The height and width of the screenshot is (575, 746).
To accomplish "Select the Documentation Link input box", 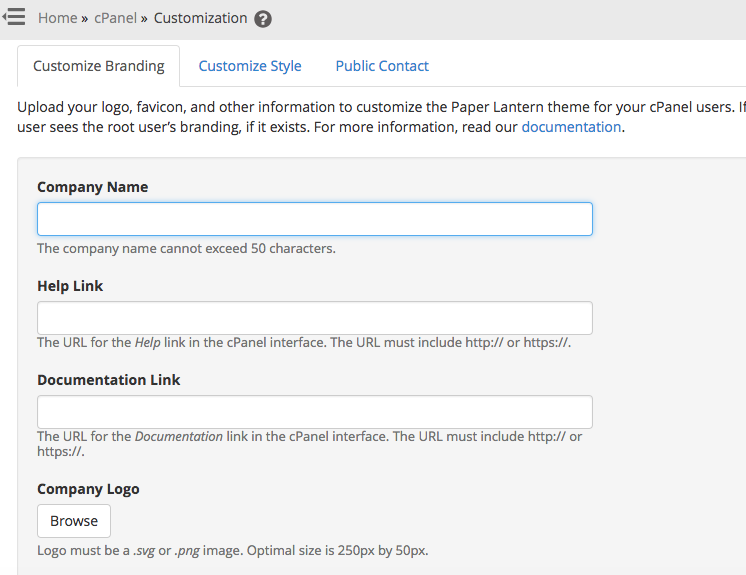I will (314, 412).
